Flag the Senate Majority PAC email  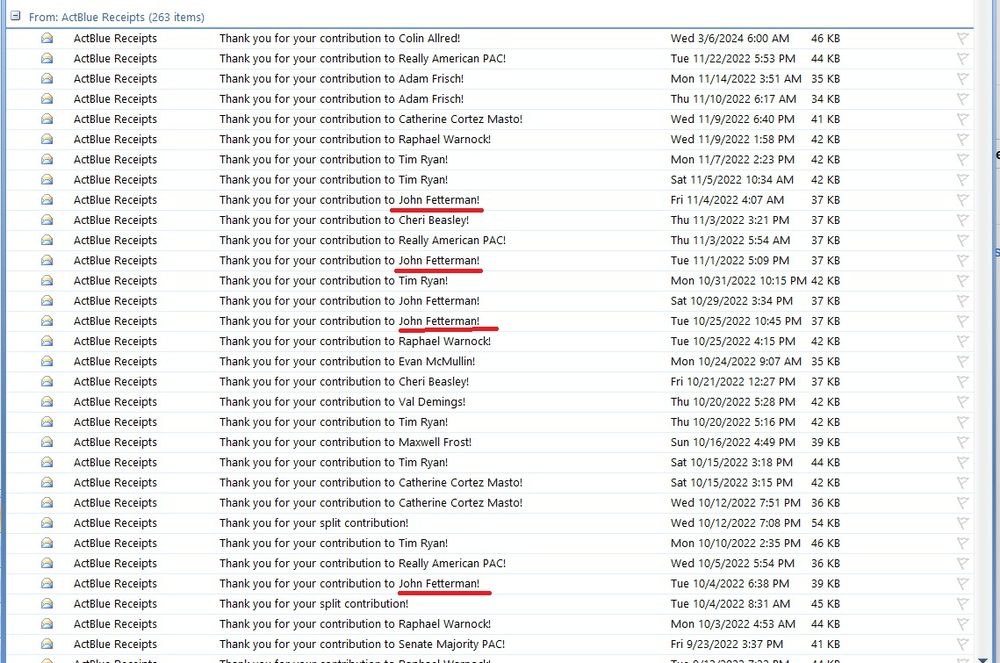tap(962, 644)
